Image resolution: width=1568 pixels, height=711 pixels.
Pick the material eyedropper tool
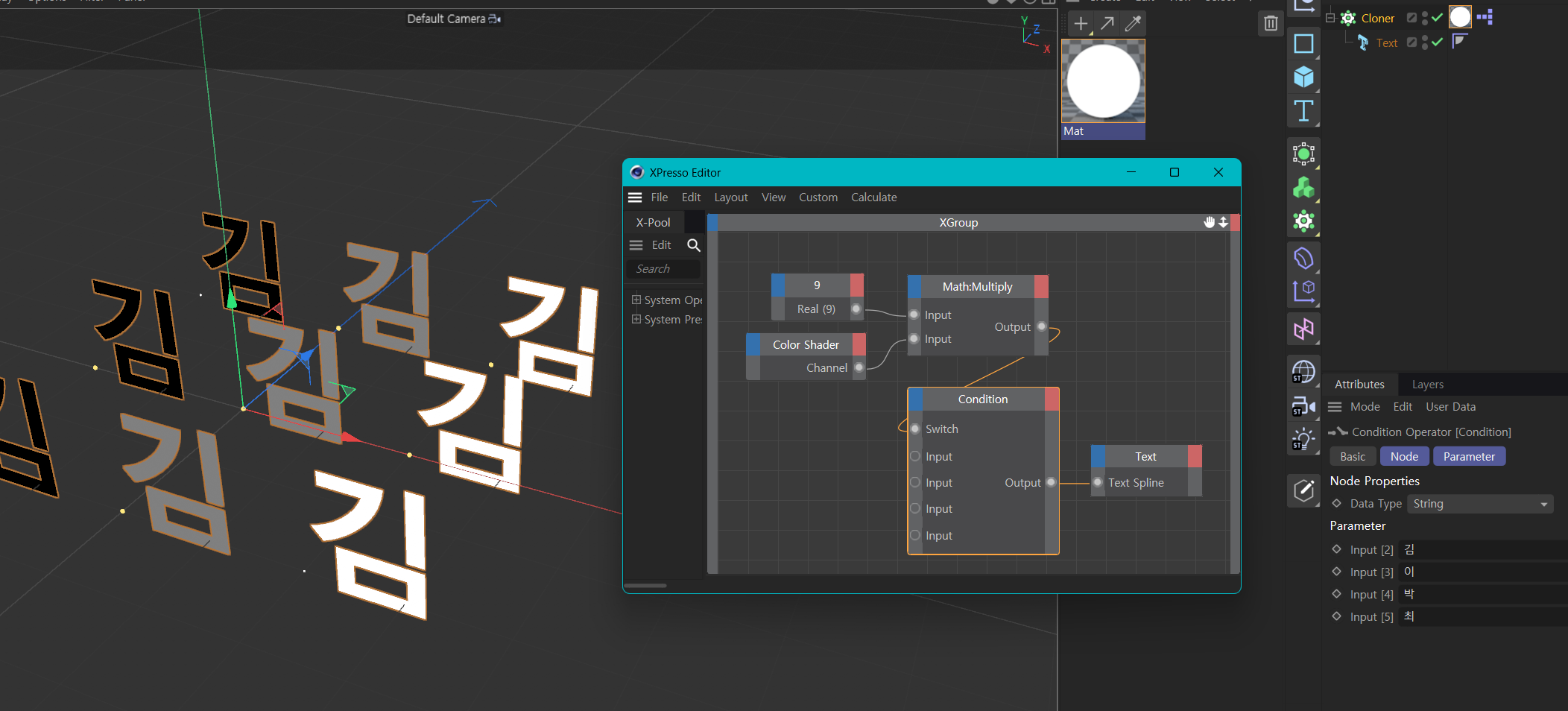1133,24
